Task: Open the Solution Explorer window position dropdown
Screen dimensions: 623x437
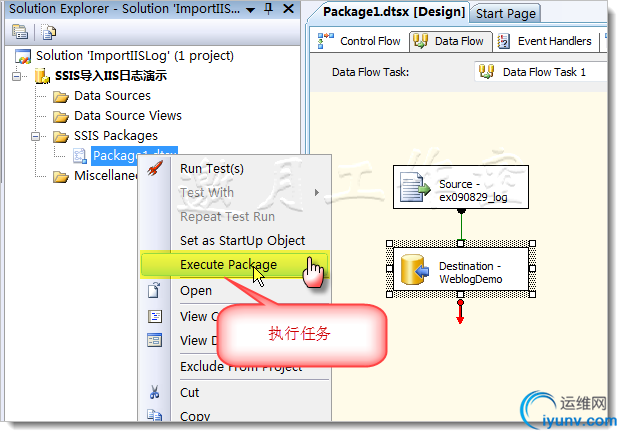Action: click(x=250, y=9)
